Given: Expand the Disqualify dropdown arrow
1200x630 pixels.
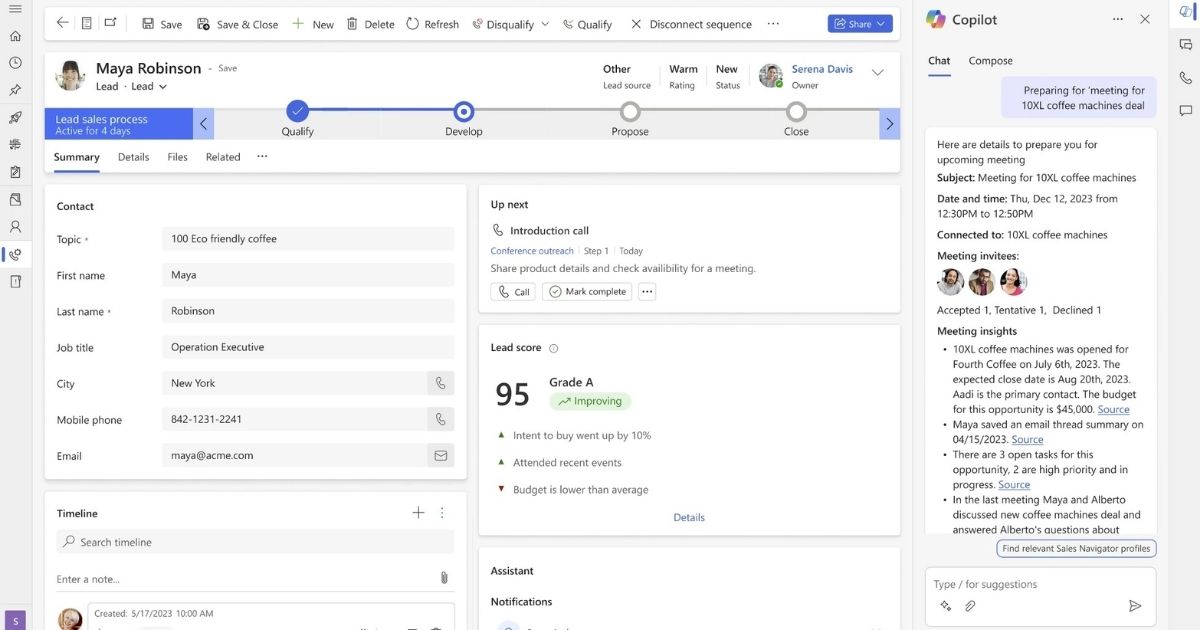Looking at the screenshot, I should 545,24.
